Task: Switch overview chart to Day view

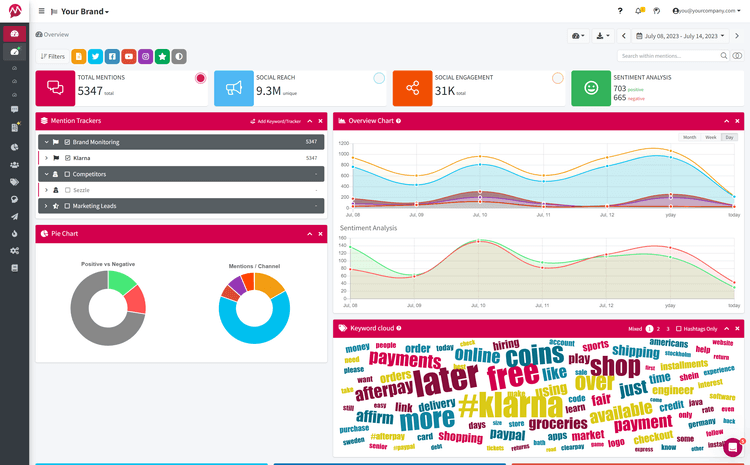Action: (729, 137)
